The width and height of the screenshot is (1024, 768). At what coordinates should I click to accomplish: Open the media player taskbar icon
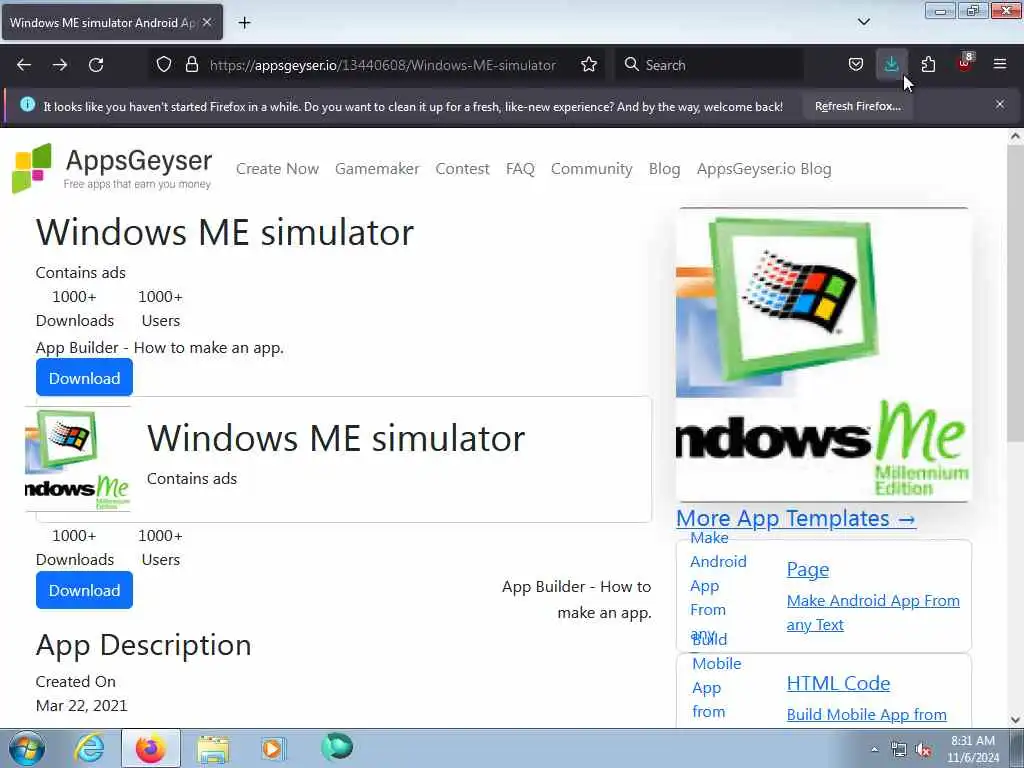pos(272,748)
